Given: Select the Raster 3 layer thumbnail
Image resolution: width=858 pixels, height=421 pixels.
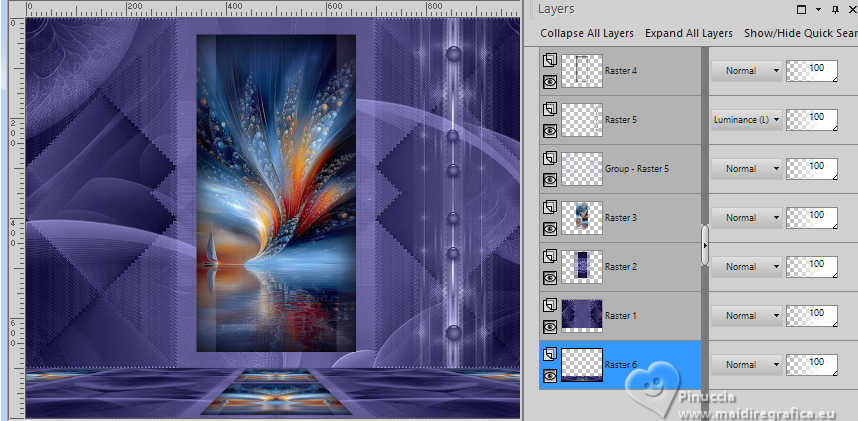Looking at the screenshot, I should point(582,217).
